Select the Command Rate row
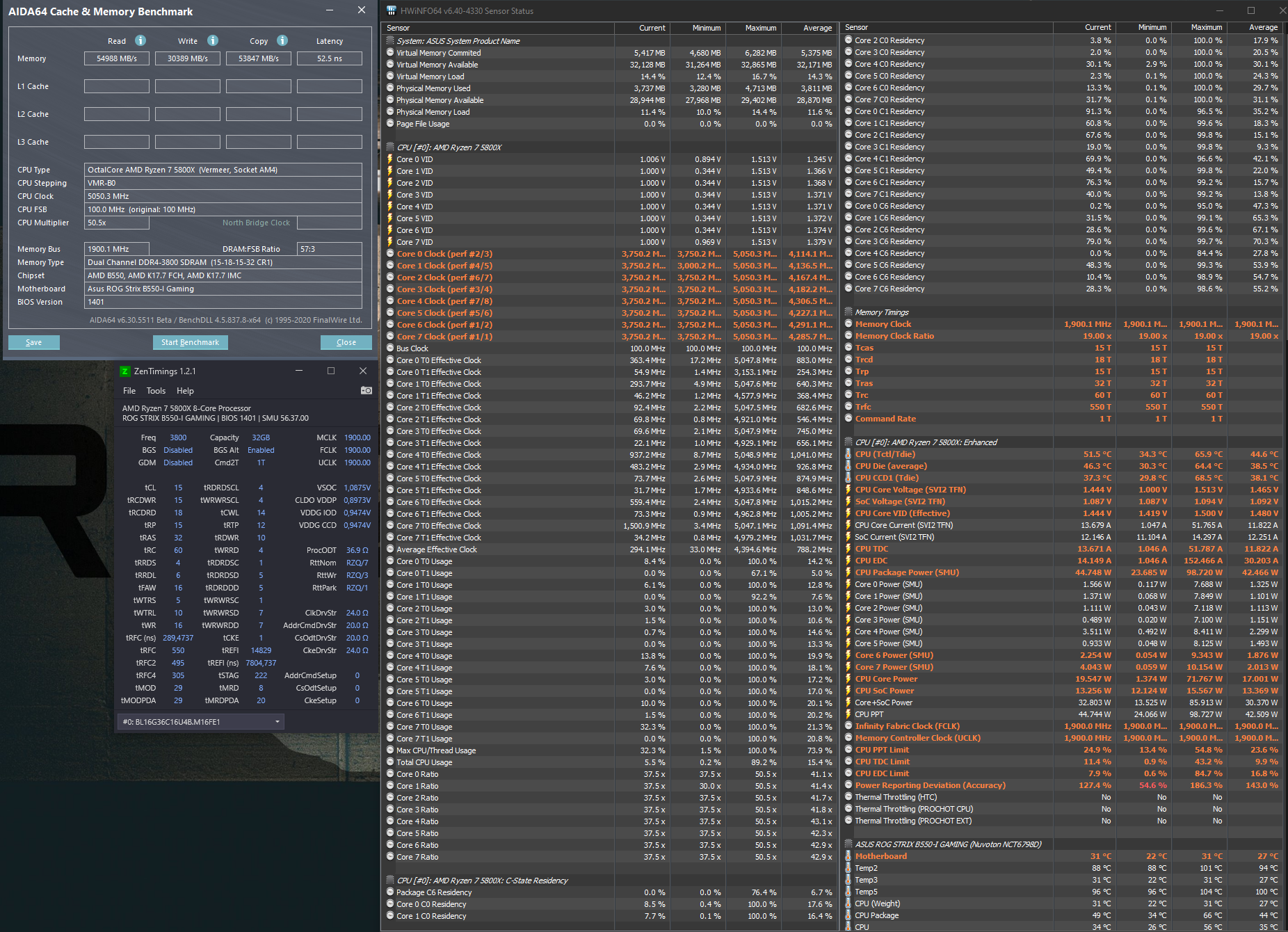 [x=1063, y=419]
